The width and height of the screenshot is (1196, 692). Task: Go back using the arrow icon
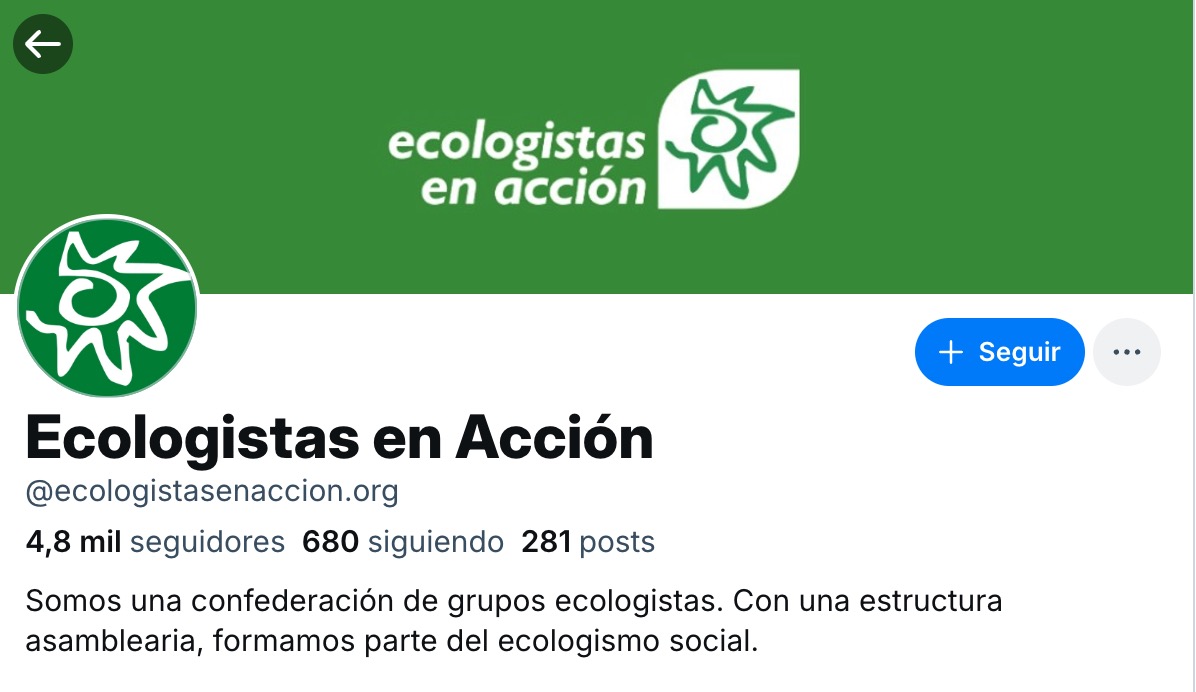click(43, 44)
